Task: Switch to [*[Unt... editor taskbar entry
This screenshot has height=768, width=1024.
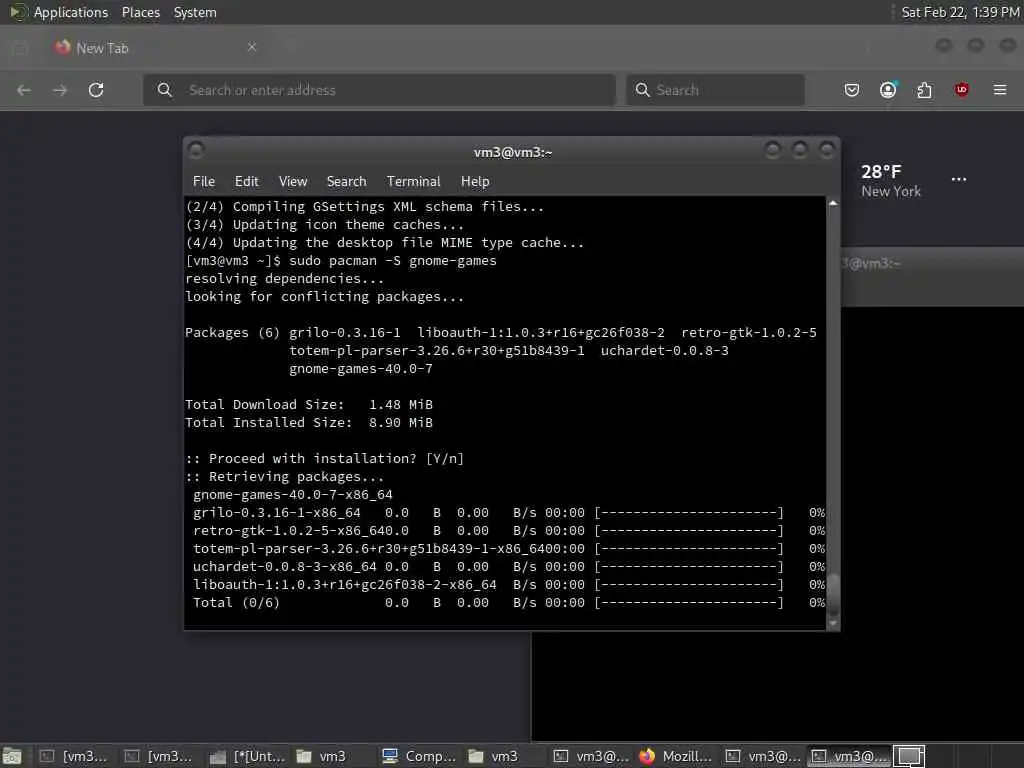Action: coord(248,756)
